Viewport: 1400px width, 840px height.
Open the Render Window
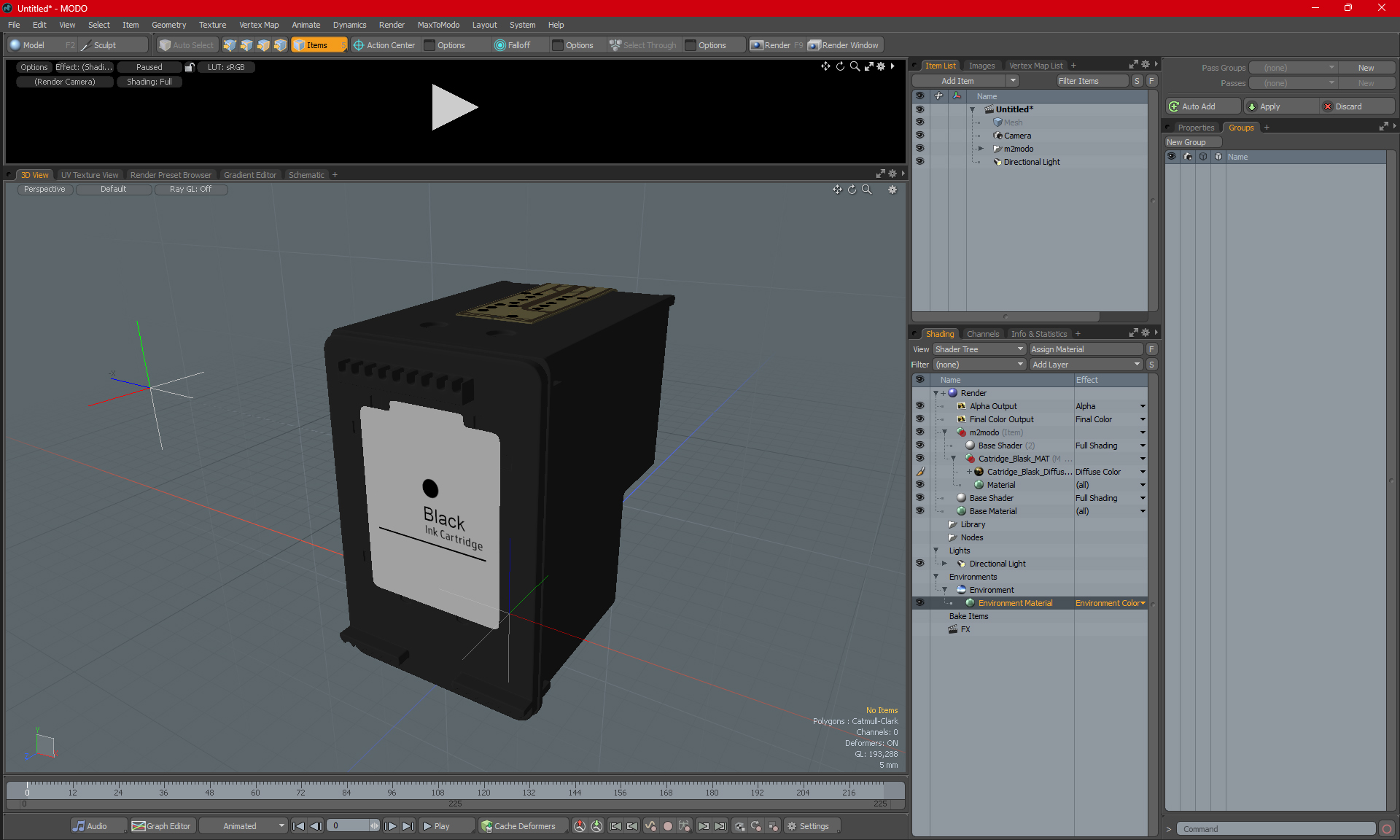pyautogui.click(x=844, y=45)
